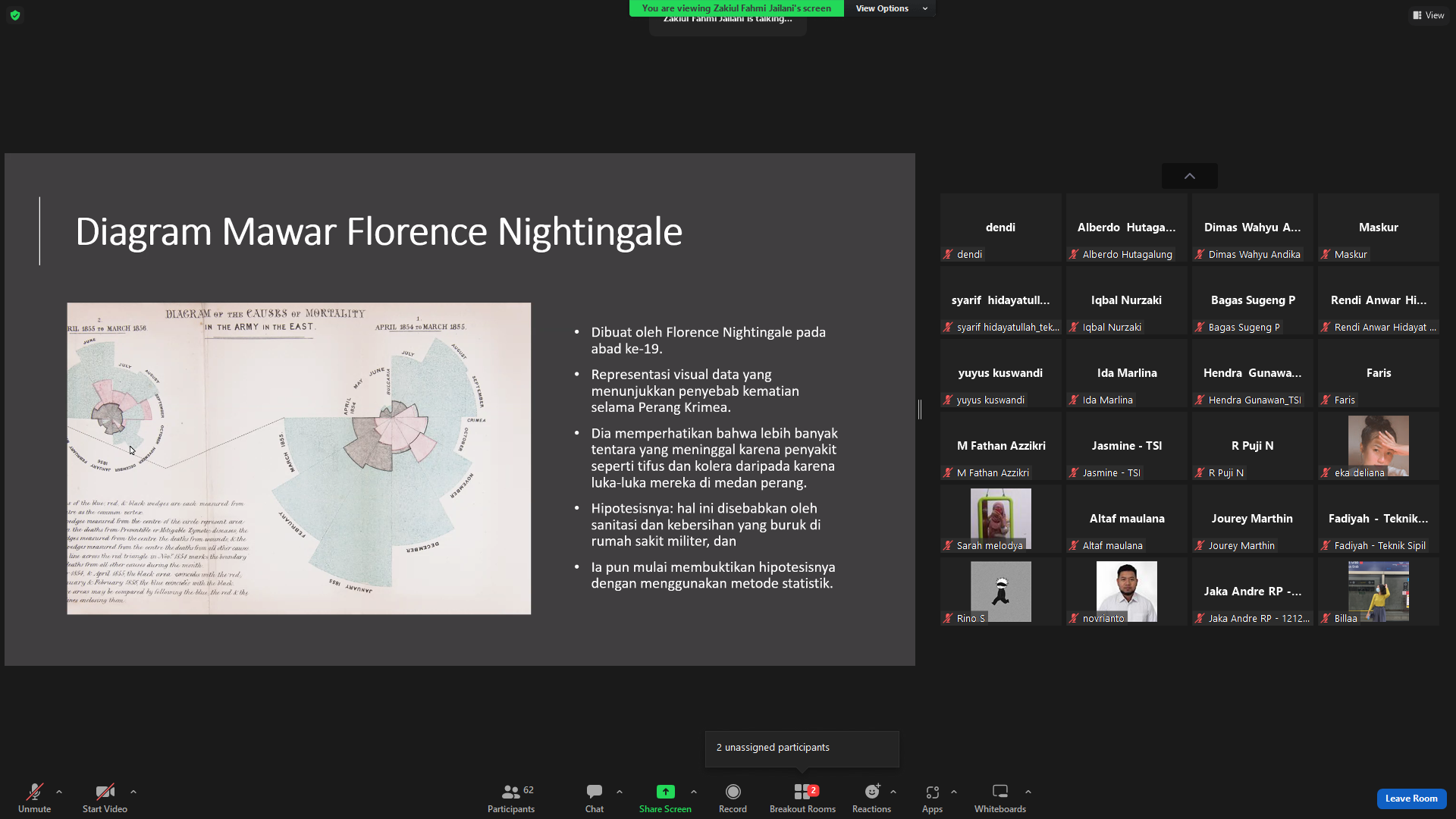
Task: Select Iqbal Nurzaki's tile
Action: coord(1127,300)
